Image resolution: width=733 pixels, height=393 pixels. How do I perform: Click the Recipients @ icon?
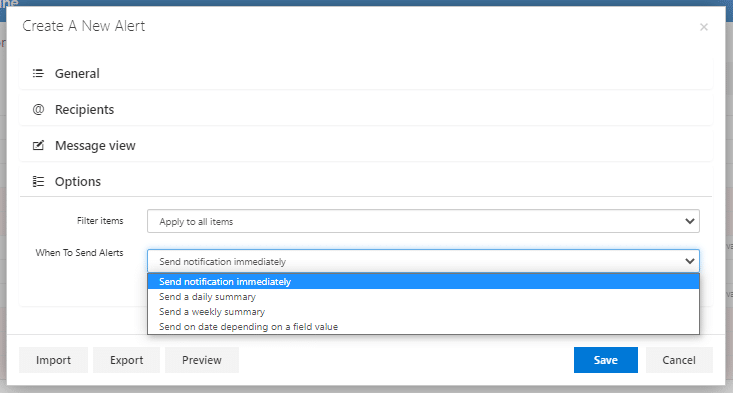pyautogui.click(x=38, y=109)
